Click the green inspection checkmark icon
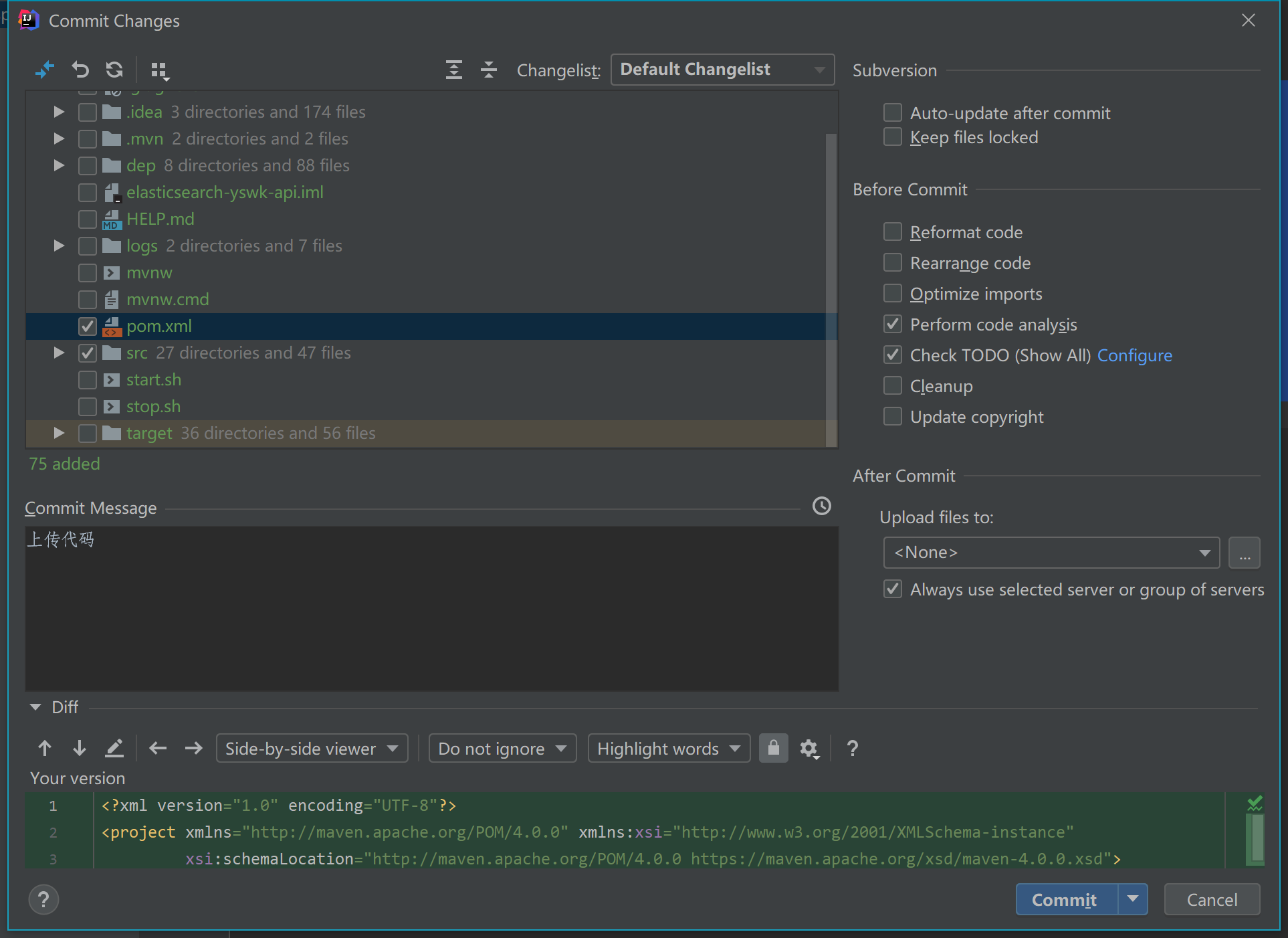Viewport: 1288px width, 938px height. point(1255,804)
